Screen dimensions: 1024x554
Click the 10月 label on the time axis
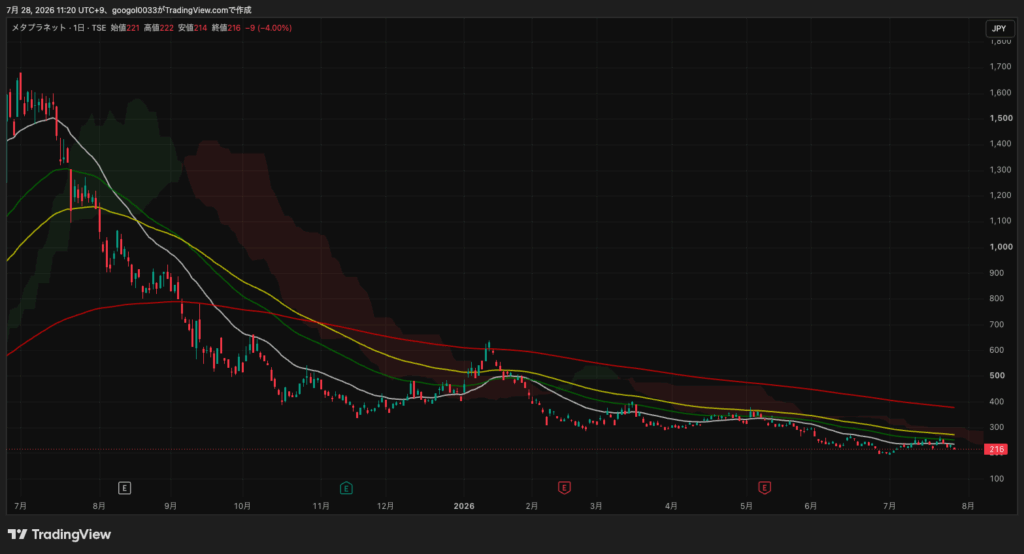tap(242, 506)
